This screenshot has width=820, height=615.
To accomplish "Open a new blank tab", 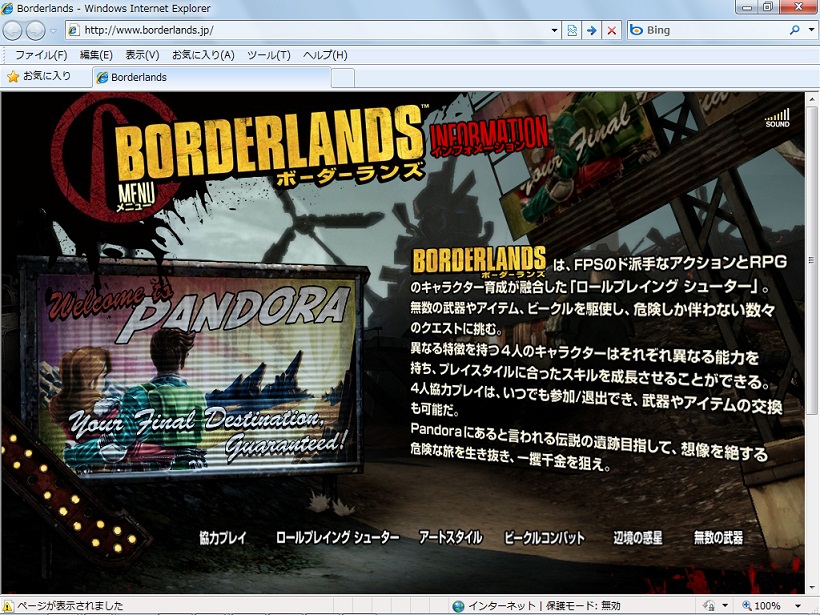I will tap(343, 78).
